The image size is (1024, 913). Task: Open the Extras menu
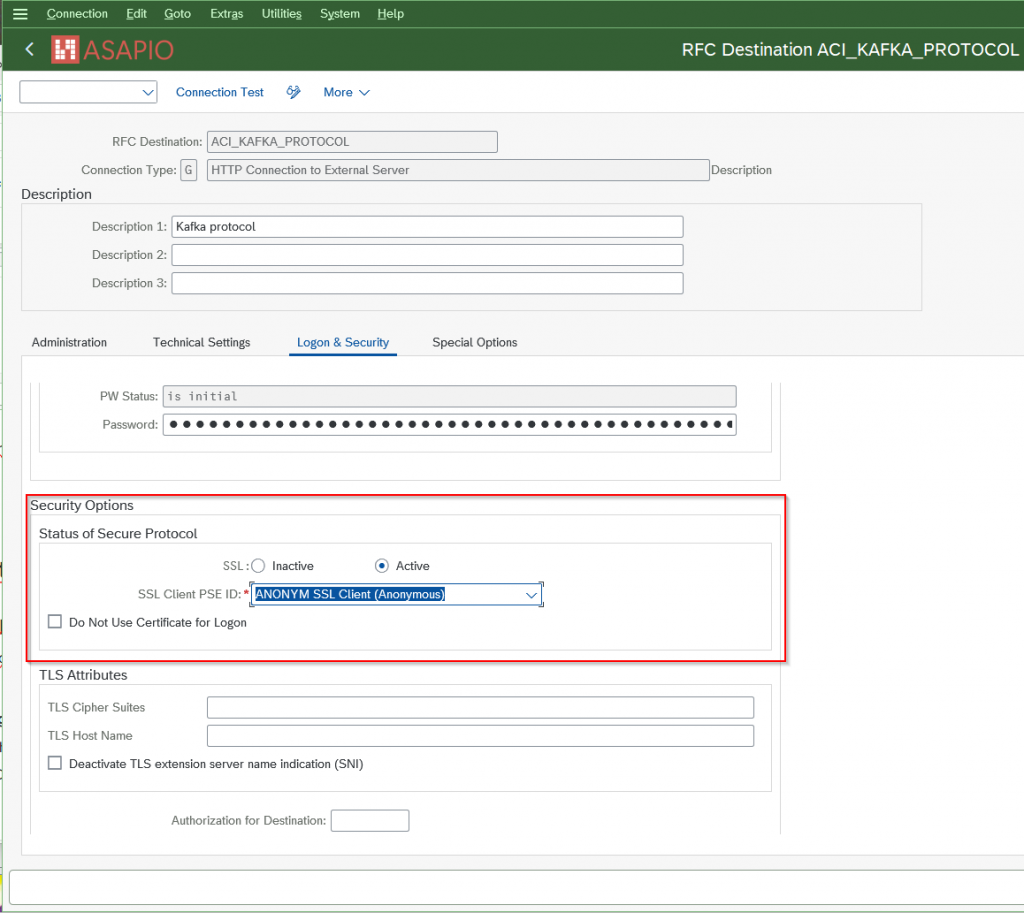[226, 14]
